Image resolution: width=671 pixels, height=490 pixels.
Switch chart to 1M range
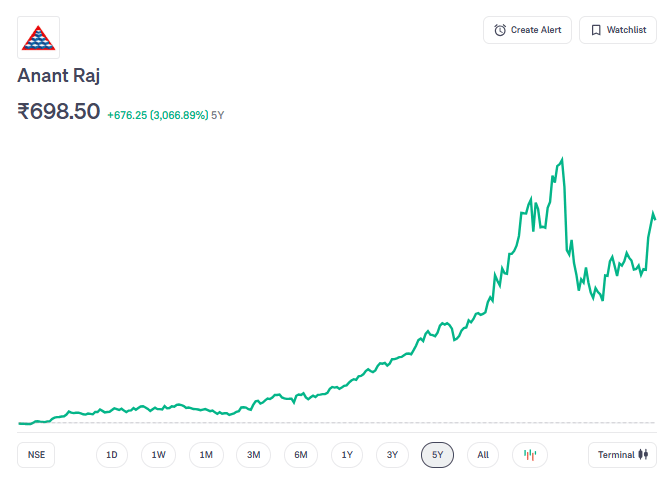(x=206, y=455)
